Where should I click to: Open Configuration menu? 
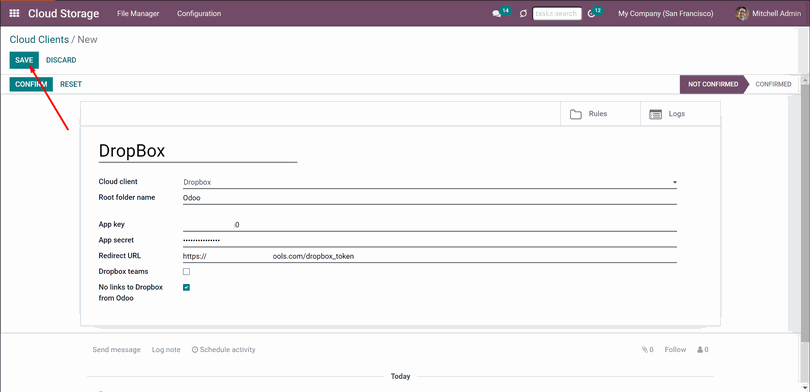coord(199,13)
